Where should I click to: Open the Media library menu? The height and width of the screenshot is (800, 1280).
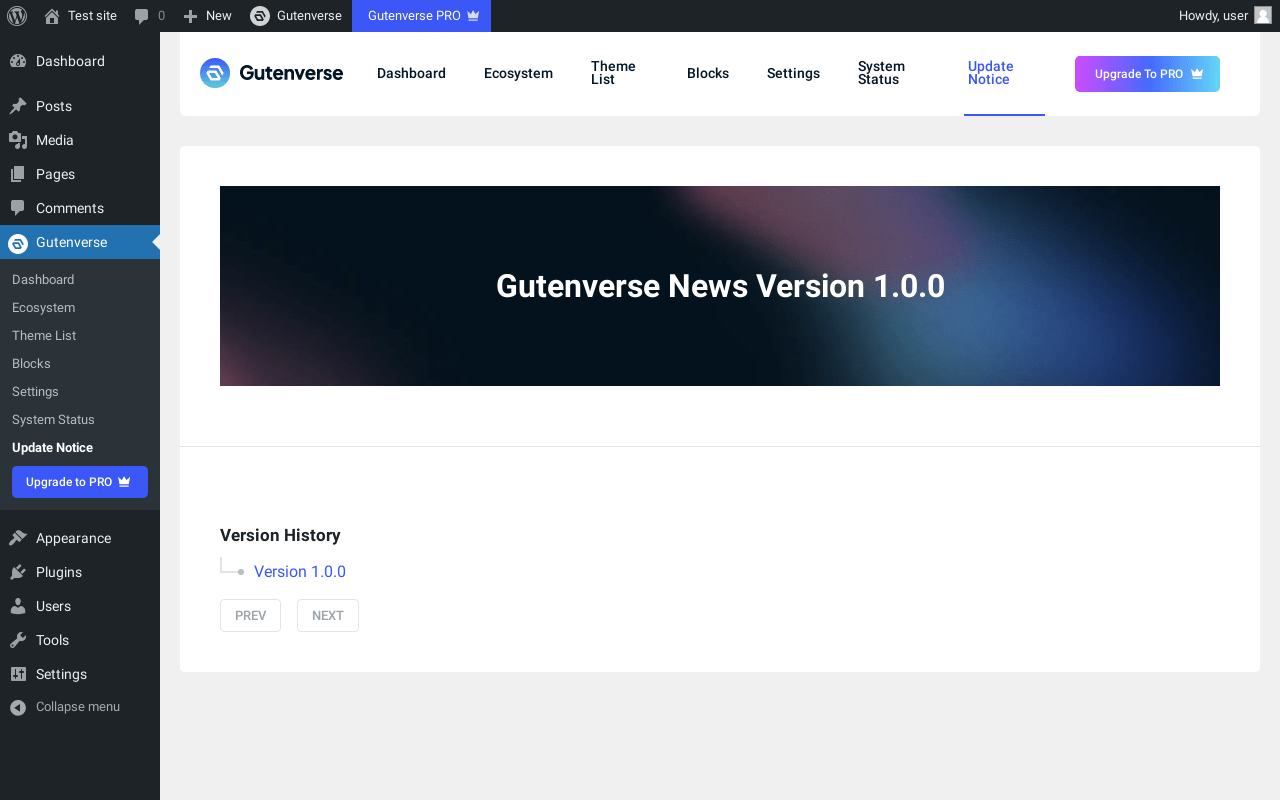pos(80,140)
